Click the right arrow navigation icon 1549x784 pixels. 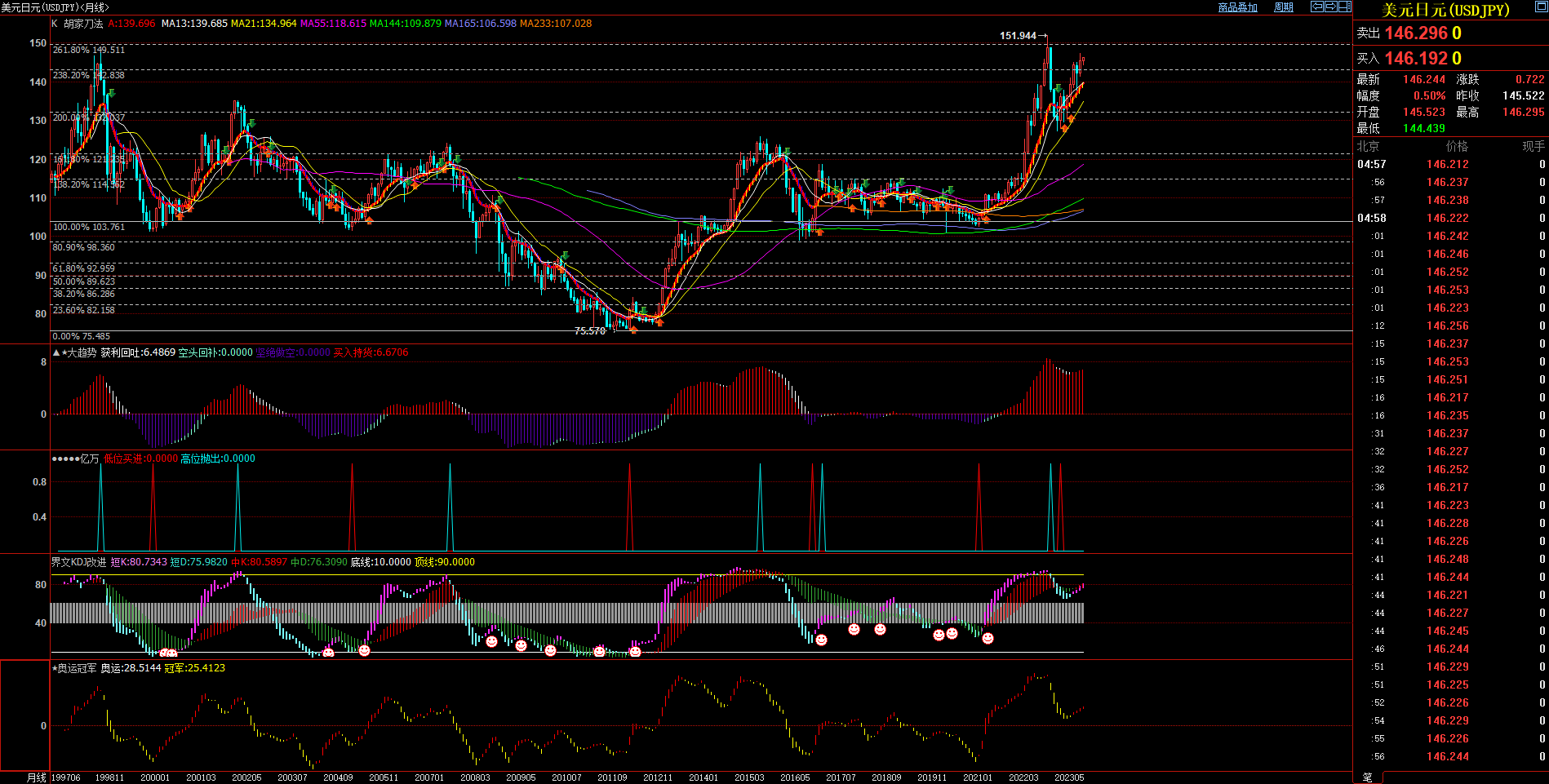[1330, 7]
